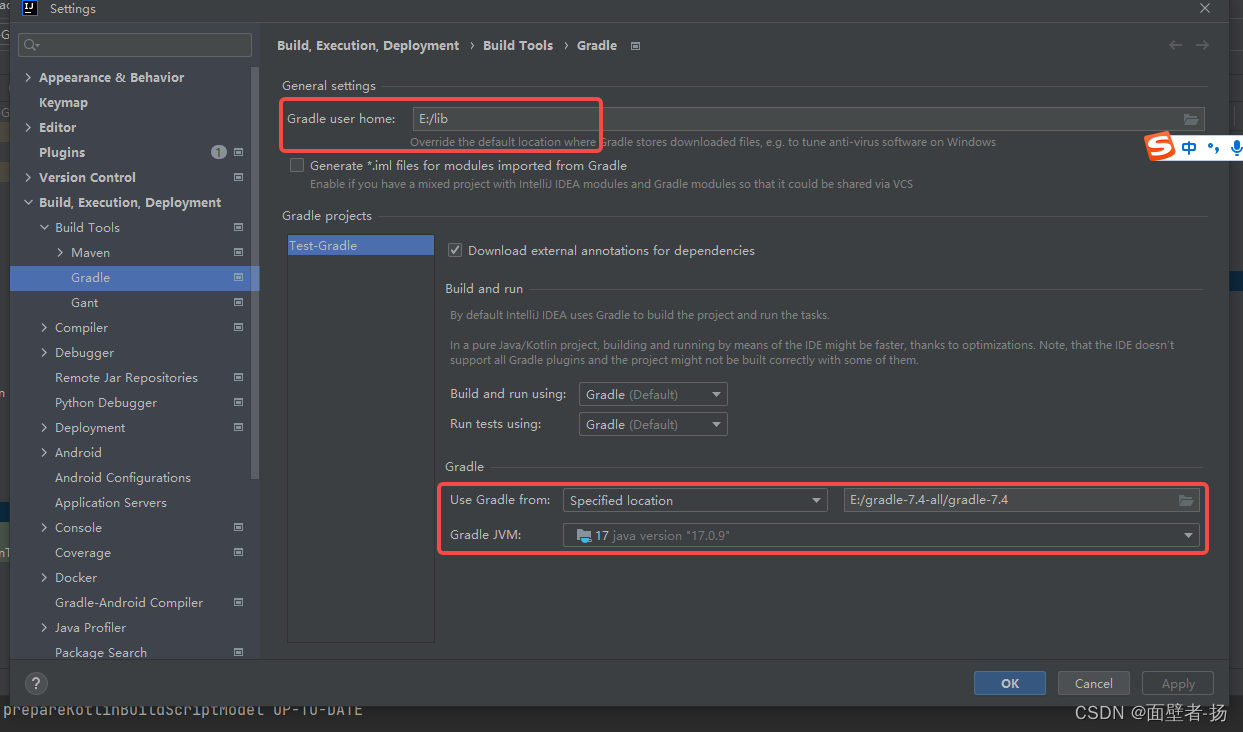The image size is (1243, 732).
Task: Click the Sogou microphone voice input icon
Action: click(x=1236, y=148)
